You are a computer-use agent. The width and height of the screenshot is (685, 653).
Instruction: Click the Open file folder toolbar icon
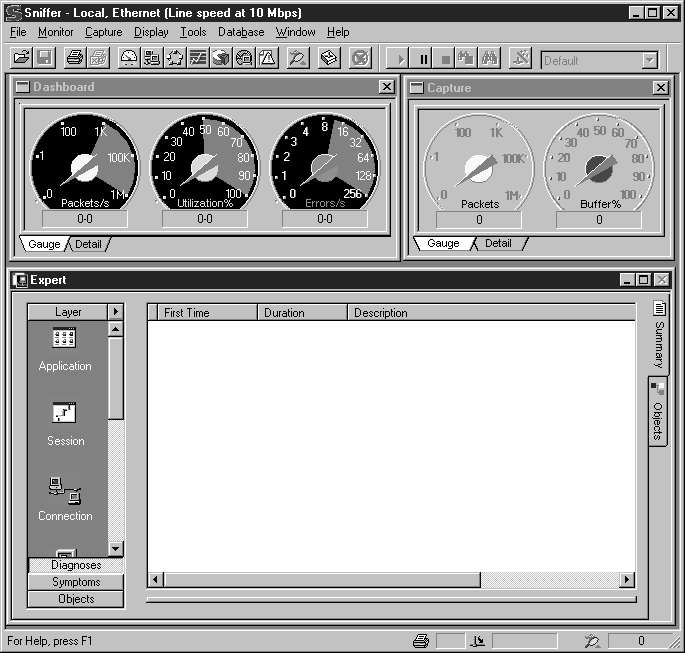(21, 58)
